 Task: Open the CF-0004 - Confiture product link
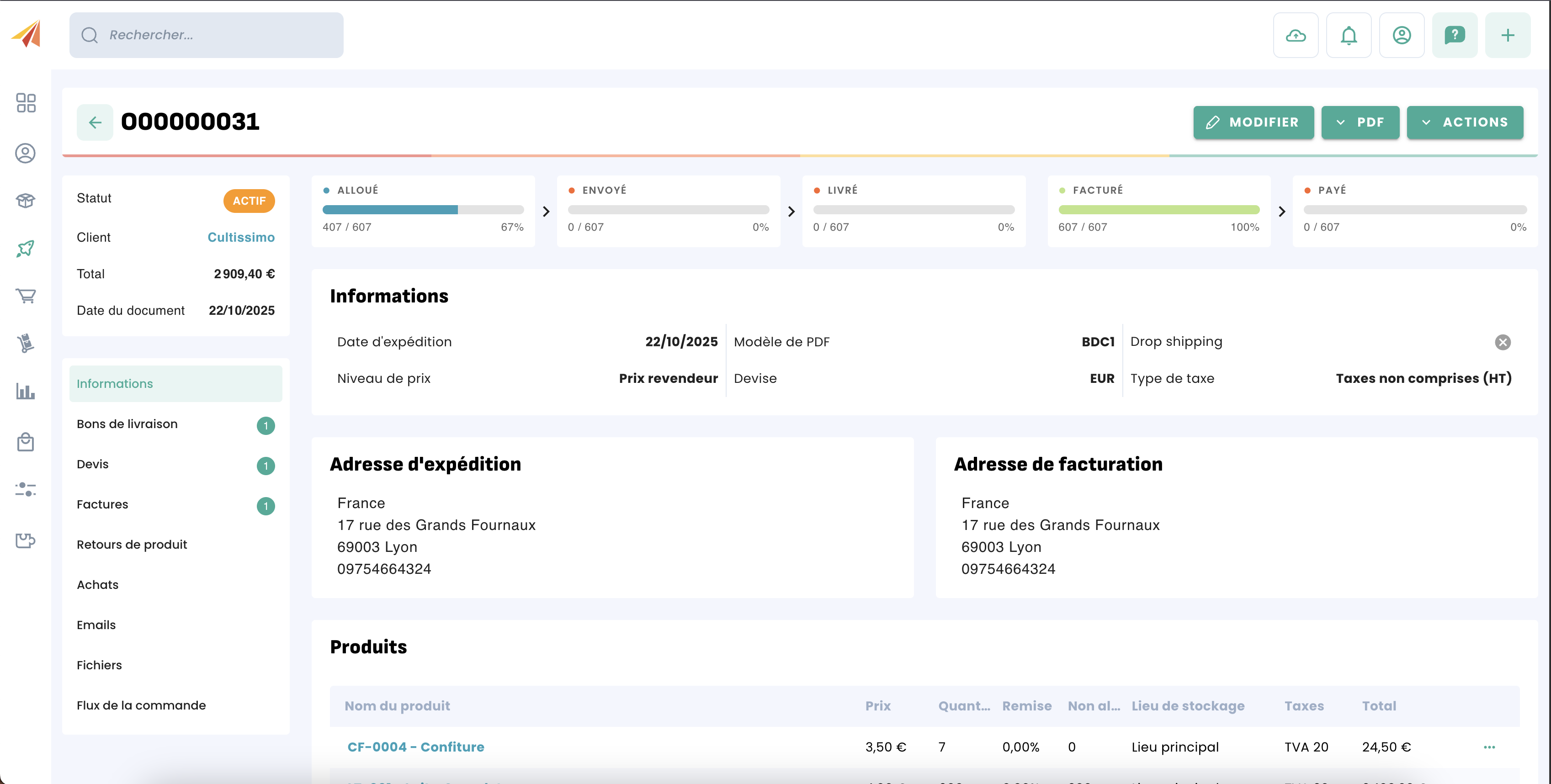tap(415, 747)
